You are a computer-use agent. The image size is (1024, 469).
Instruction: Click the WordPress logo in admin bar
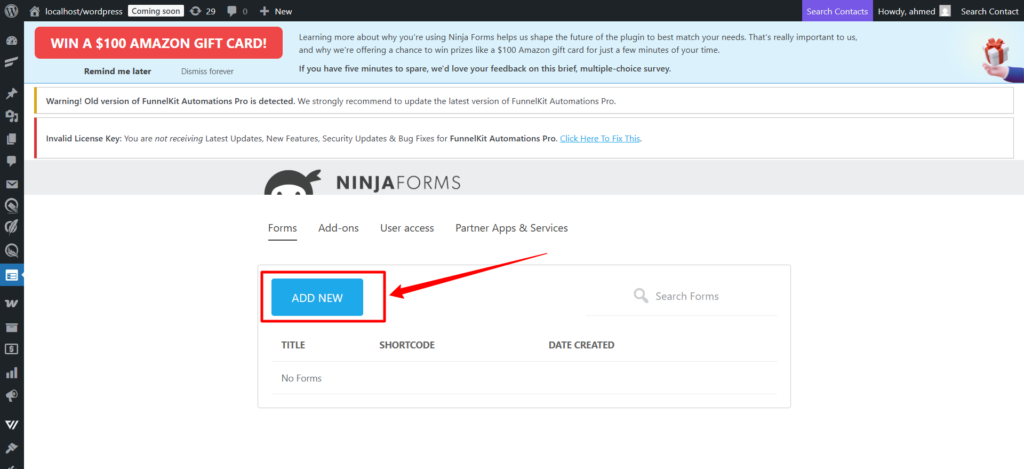pyautogui.click(x=11, y=11)
